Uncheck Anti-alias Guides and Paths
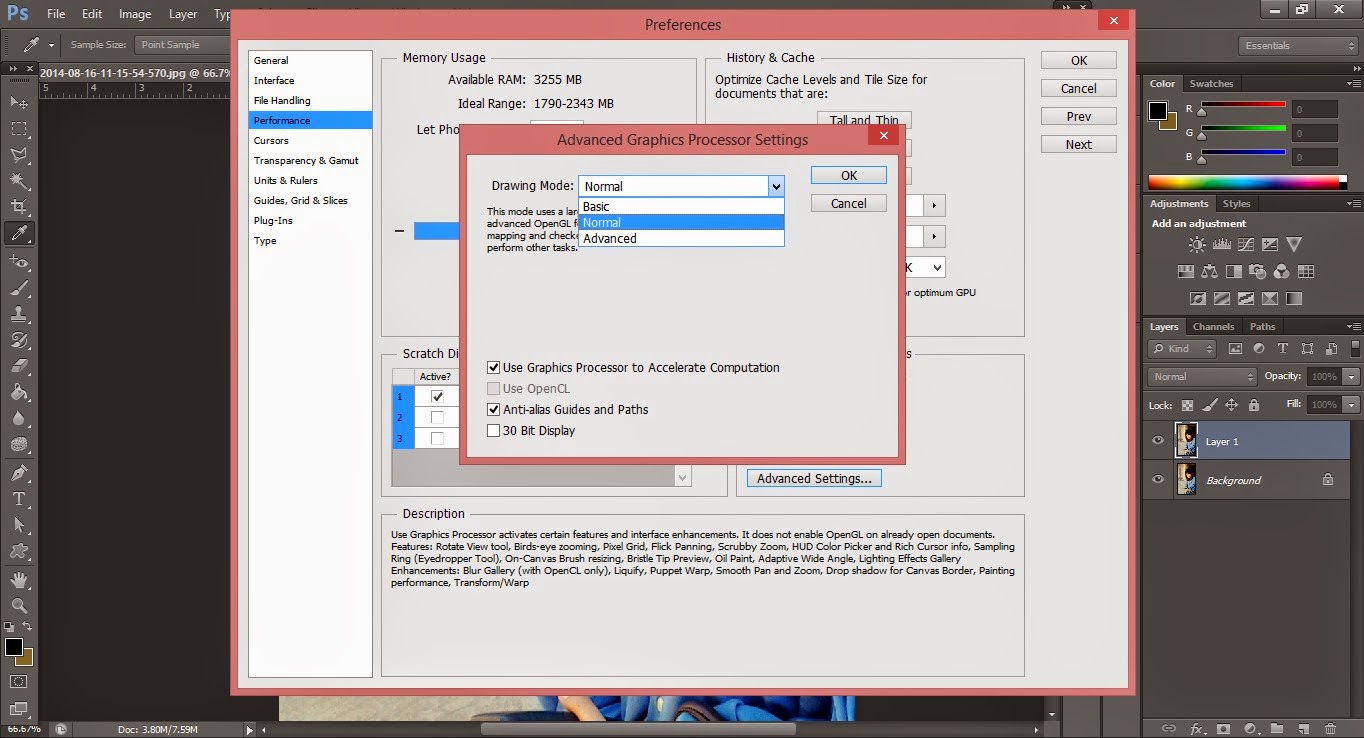Image resolution: width=1364 pixels, height=738 pixels. 493,410
